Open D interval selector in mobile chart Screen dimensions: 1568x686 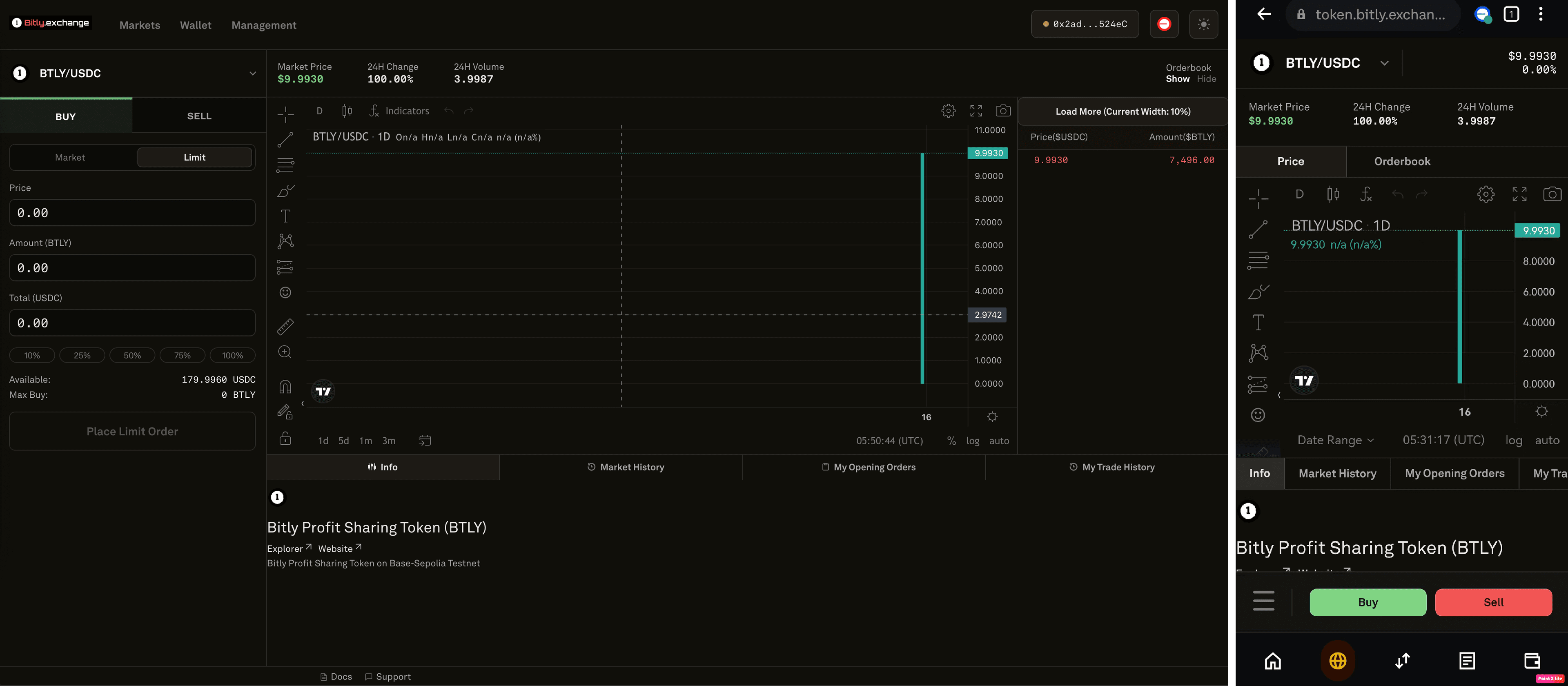tap(1300, 194)
